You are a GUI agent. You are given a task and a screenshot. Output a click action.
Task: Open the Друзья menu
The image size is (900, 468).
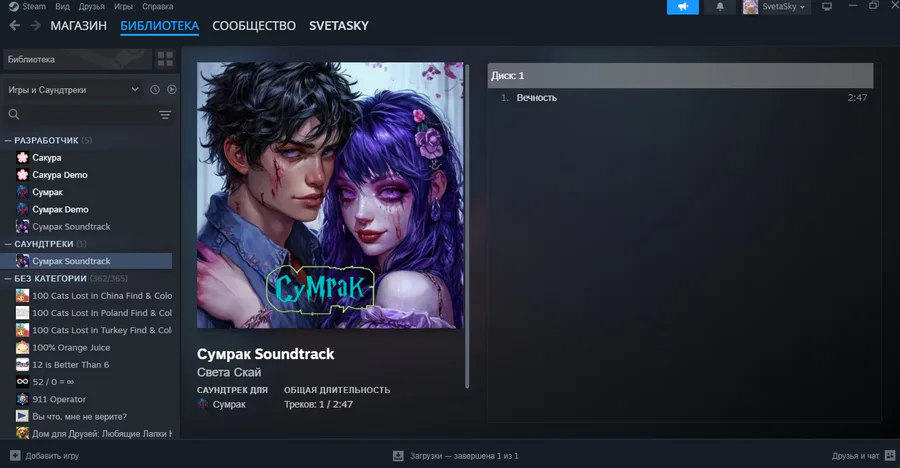(x=91, y=6)
